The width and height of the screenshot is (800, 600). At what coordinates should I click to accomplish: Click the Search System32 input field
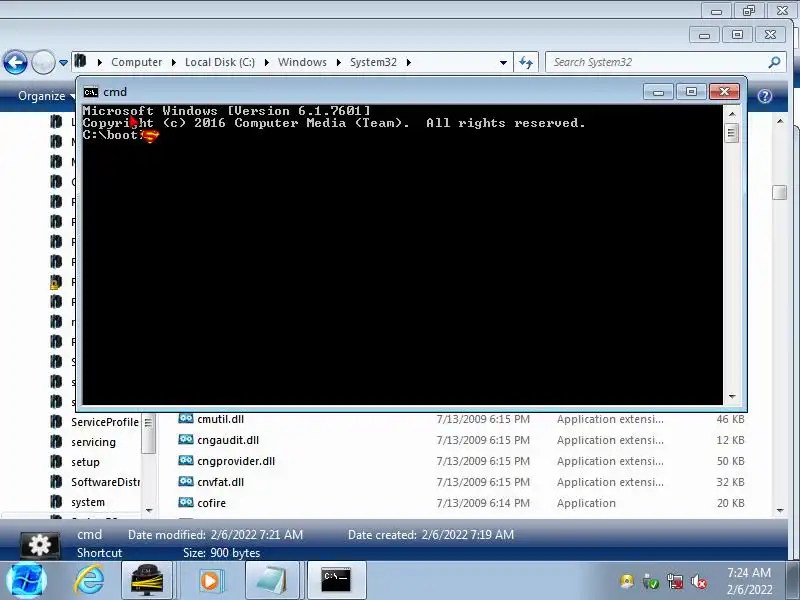pyautogui.click(x=656, y=62)
